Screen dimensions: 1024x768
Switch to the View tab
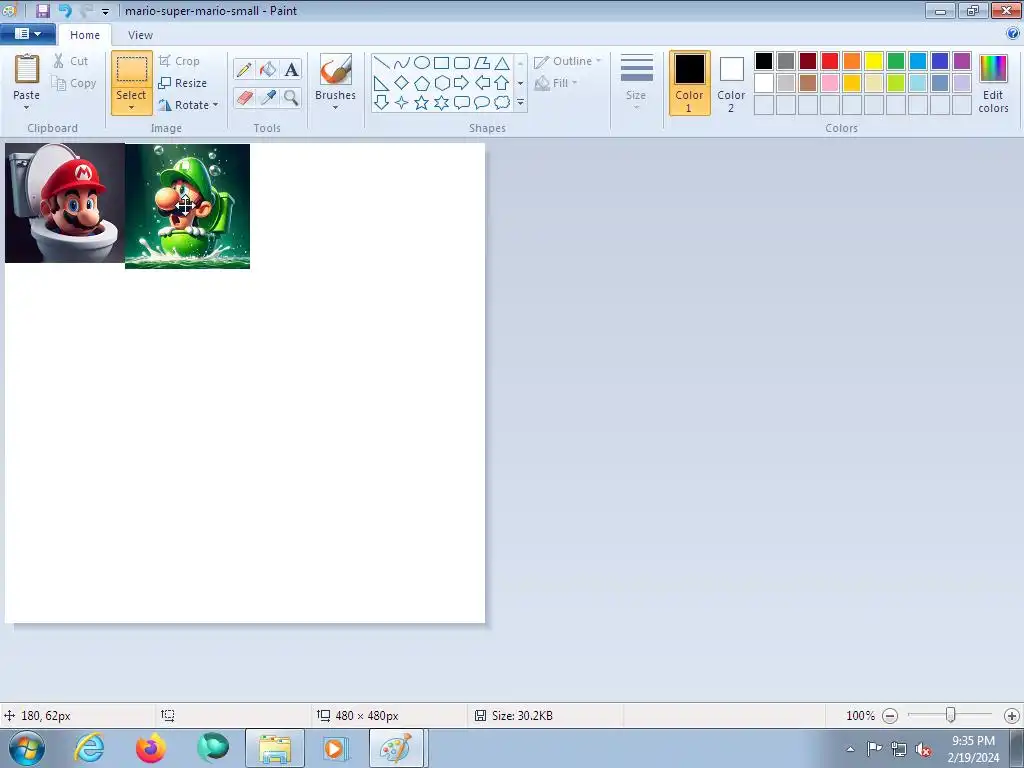coord(140,35)
